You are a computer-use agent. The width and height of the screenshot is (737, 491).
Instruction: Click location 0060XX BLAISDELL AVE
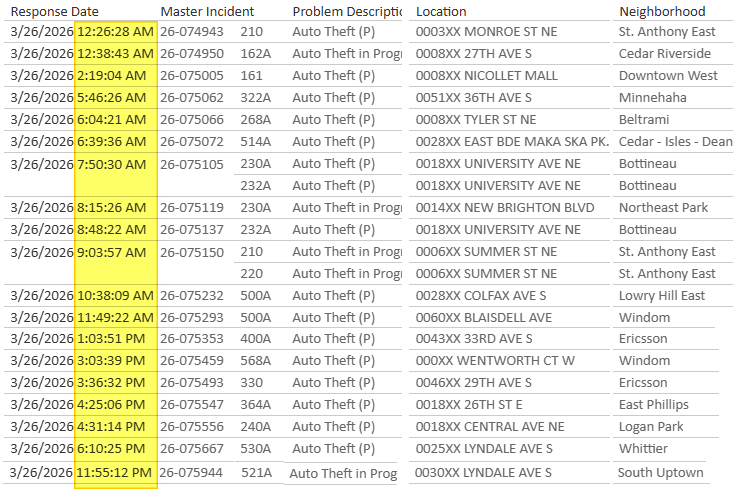click(484, 318)
